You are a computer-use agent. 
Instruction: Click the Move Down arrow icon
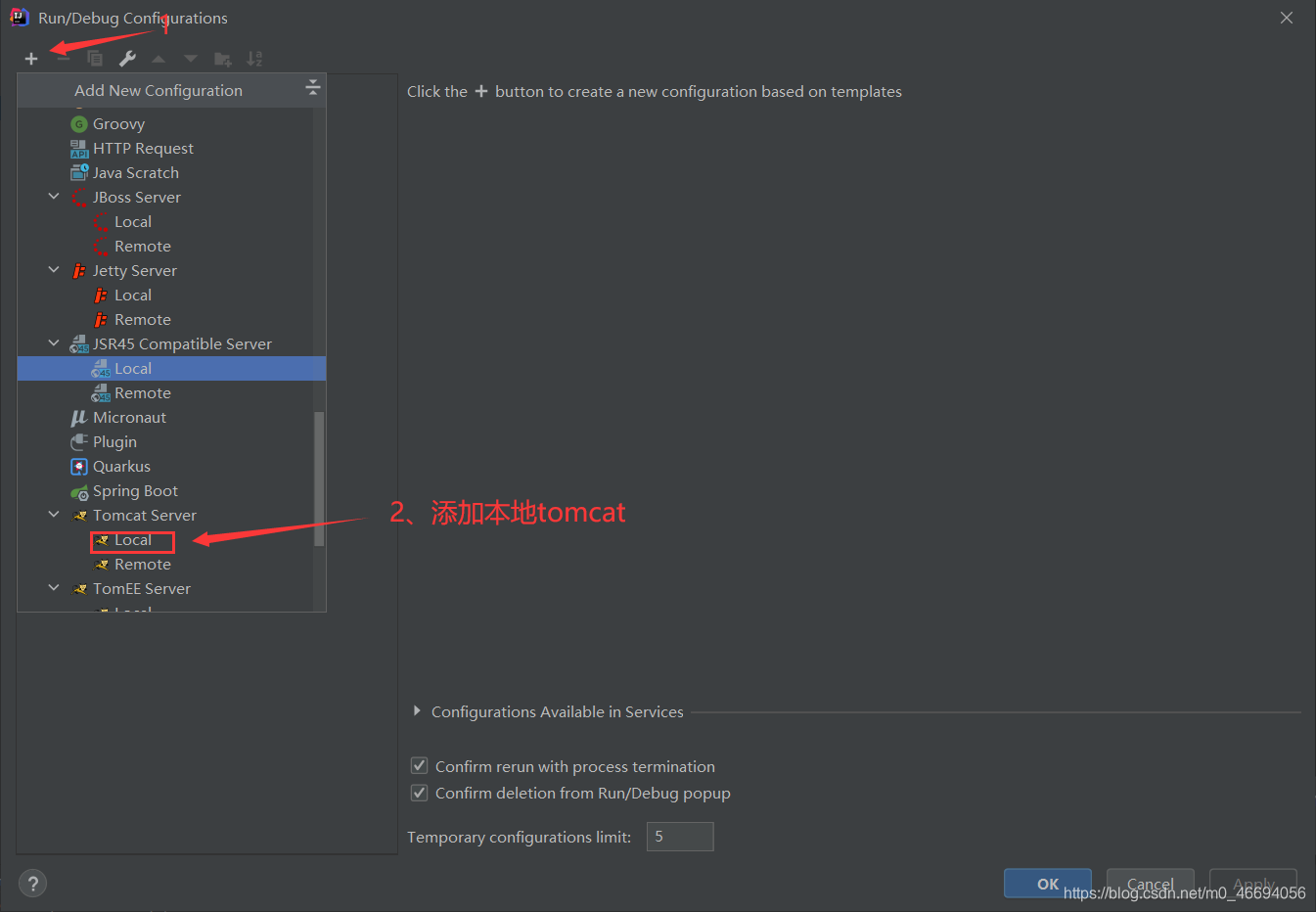(191, 59)
